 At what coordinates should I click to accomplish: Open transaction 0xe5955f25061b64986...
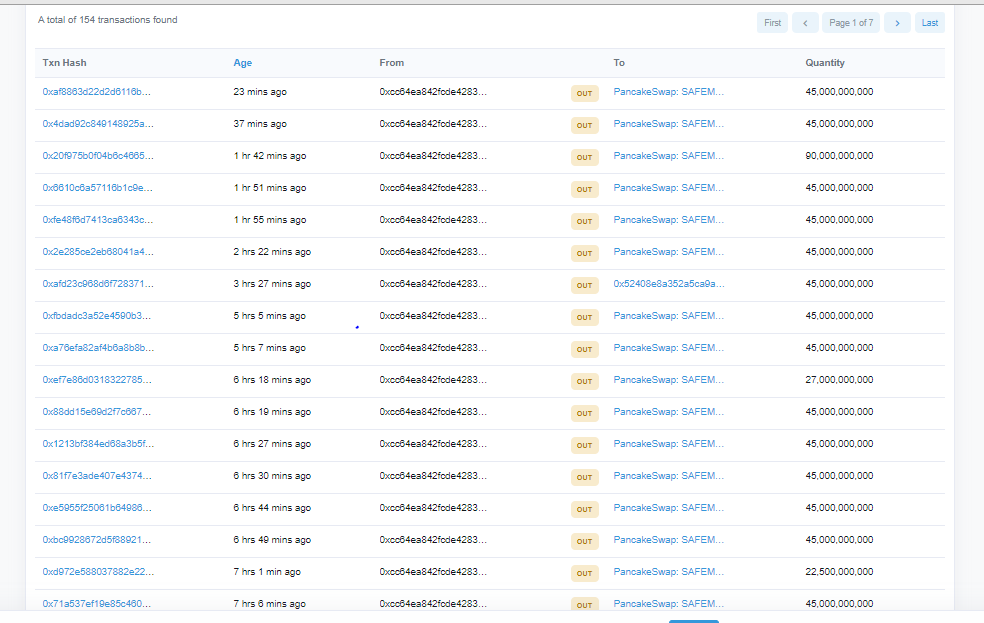97,508
